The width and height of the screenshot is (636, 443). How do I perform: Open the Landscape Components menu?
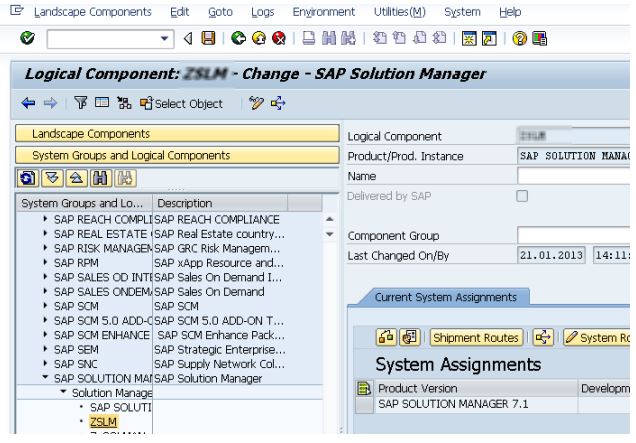point(92,12)
